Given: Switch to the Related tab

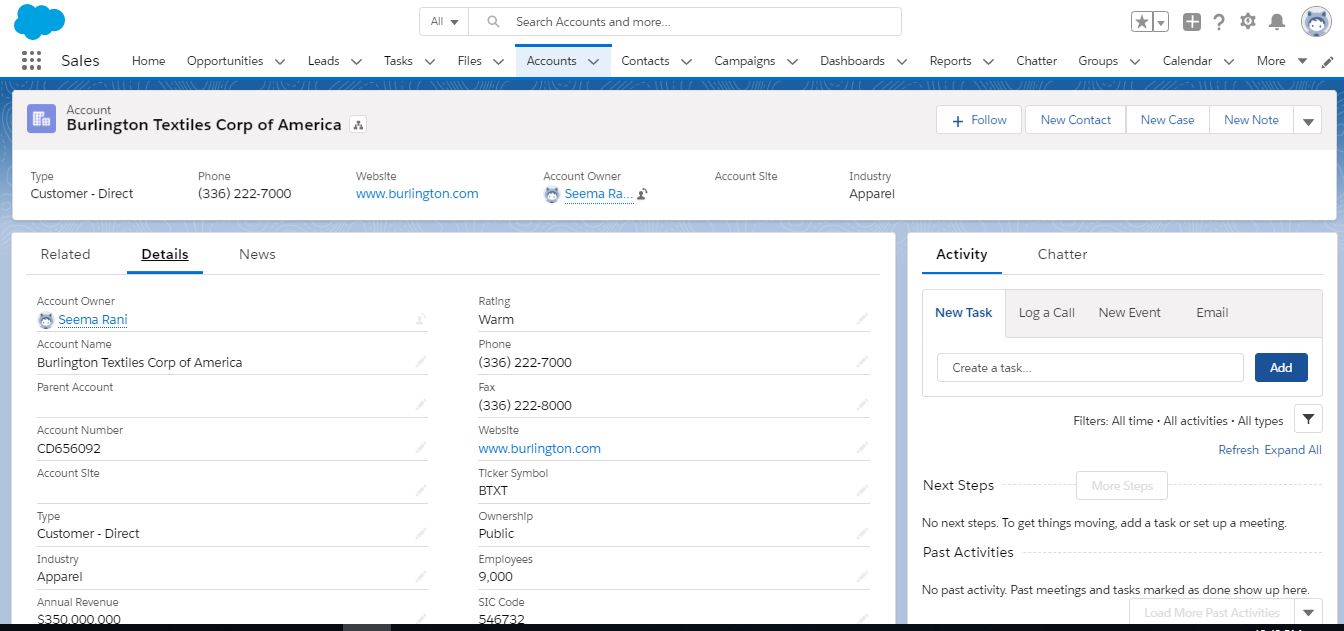Looking at the screenshot, I should coord(65,254).
